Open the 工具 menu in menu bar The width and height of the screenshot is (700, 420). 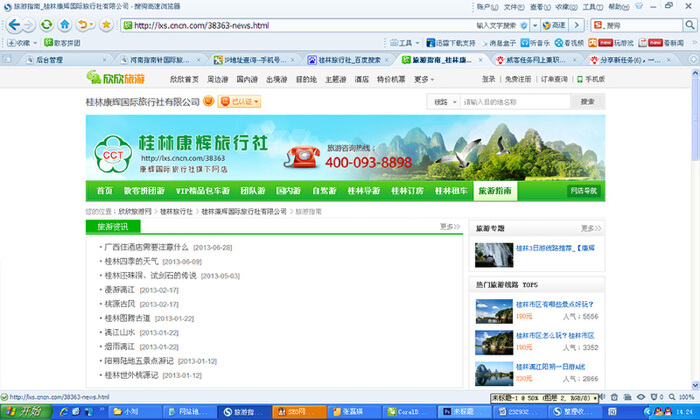pos(592,7)
